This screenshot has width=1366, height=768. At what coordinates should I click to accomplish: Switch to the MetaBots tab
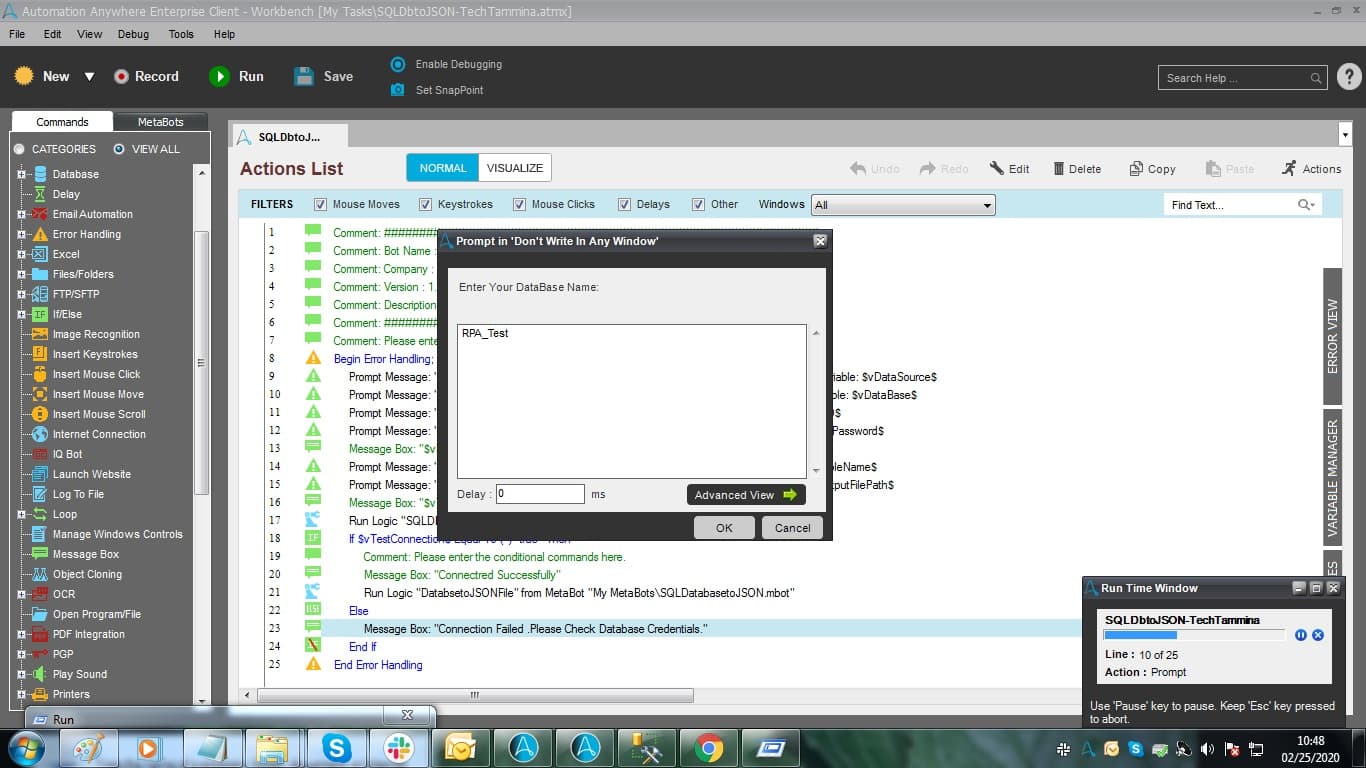click(x=160, y=122)
